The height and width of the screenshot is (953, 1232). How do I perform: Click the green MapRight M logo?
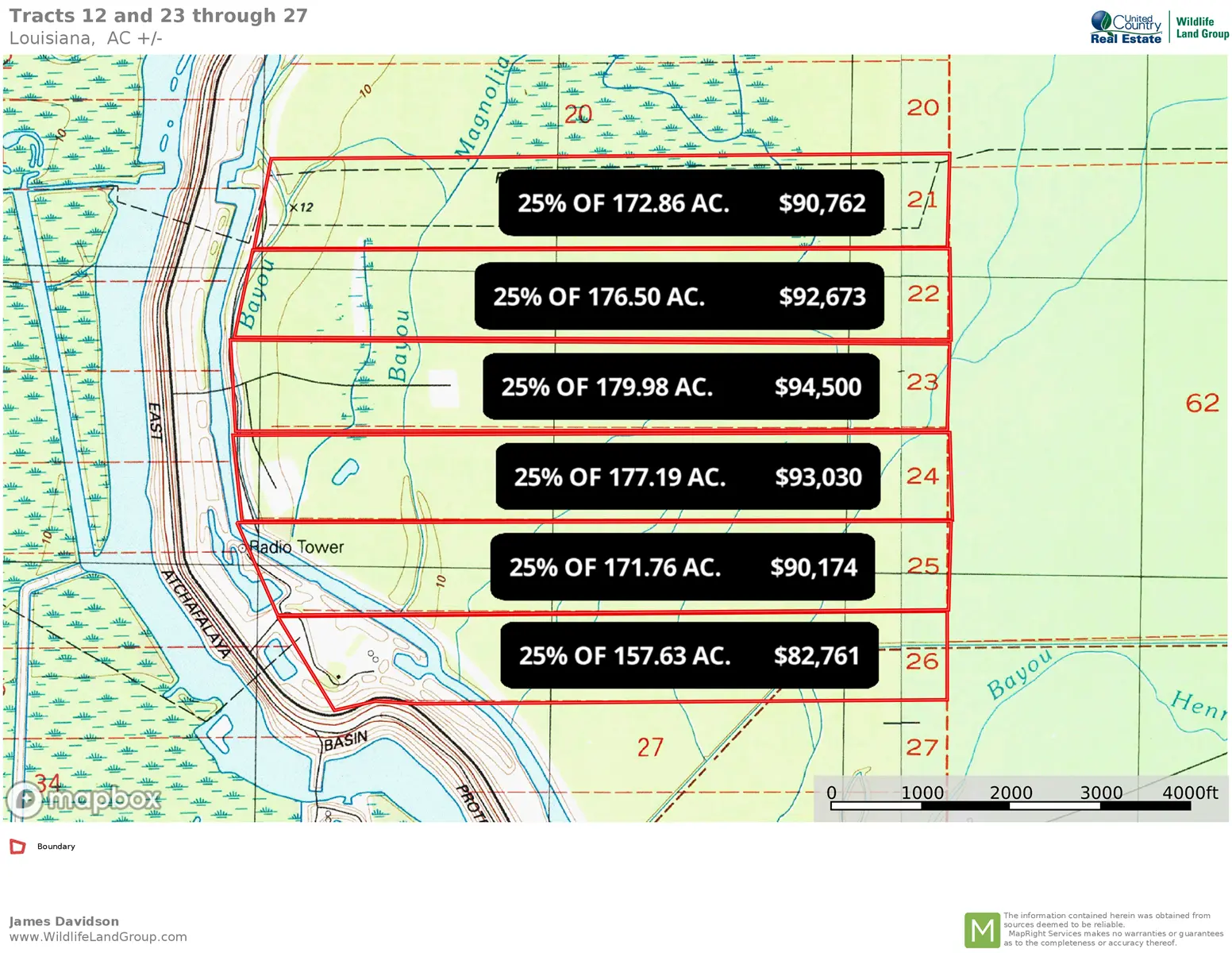click(x=981, y=930)
